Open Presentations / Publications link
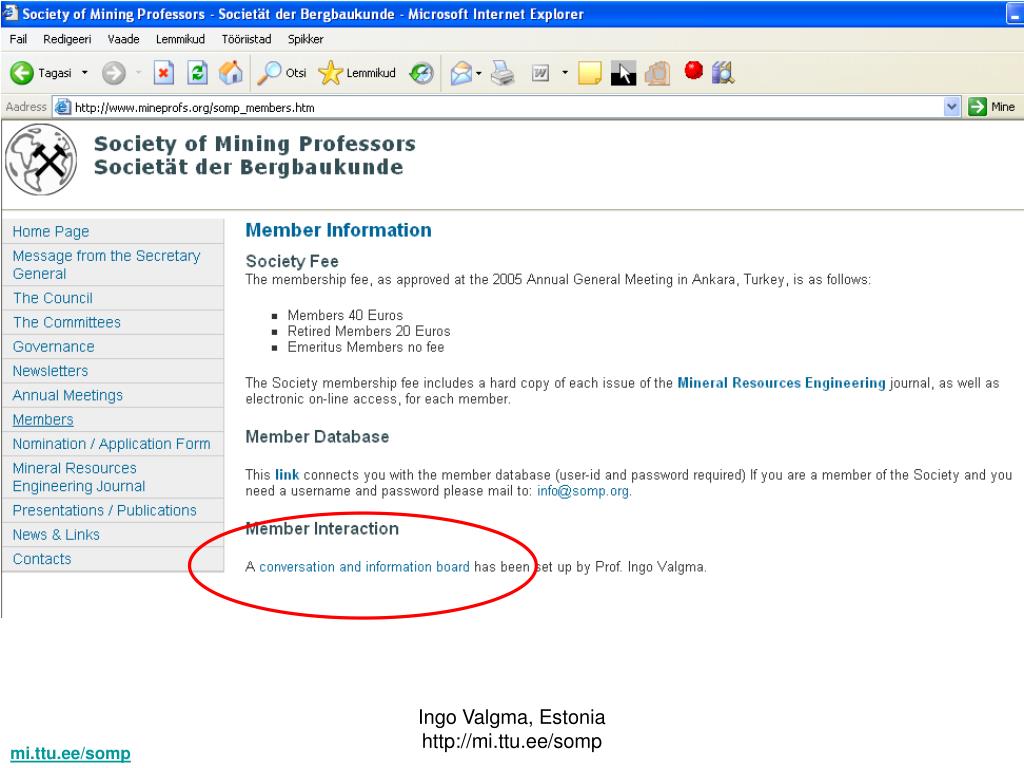This screenshot has height=768, width=1024. click(104, 511)
